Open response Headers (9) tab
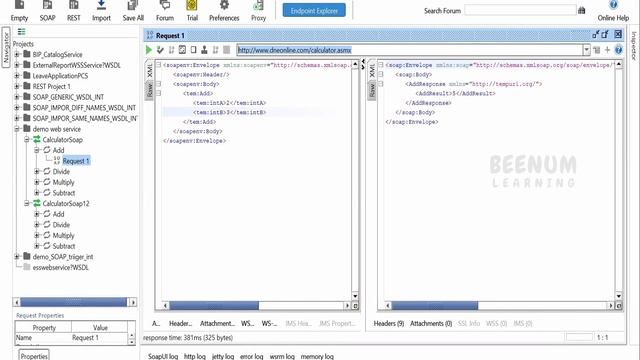Viewport: 640px width, 360px height. tap(389, 323)
